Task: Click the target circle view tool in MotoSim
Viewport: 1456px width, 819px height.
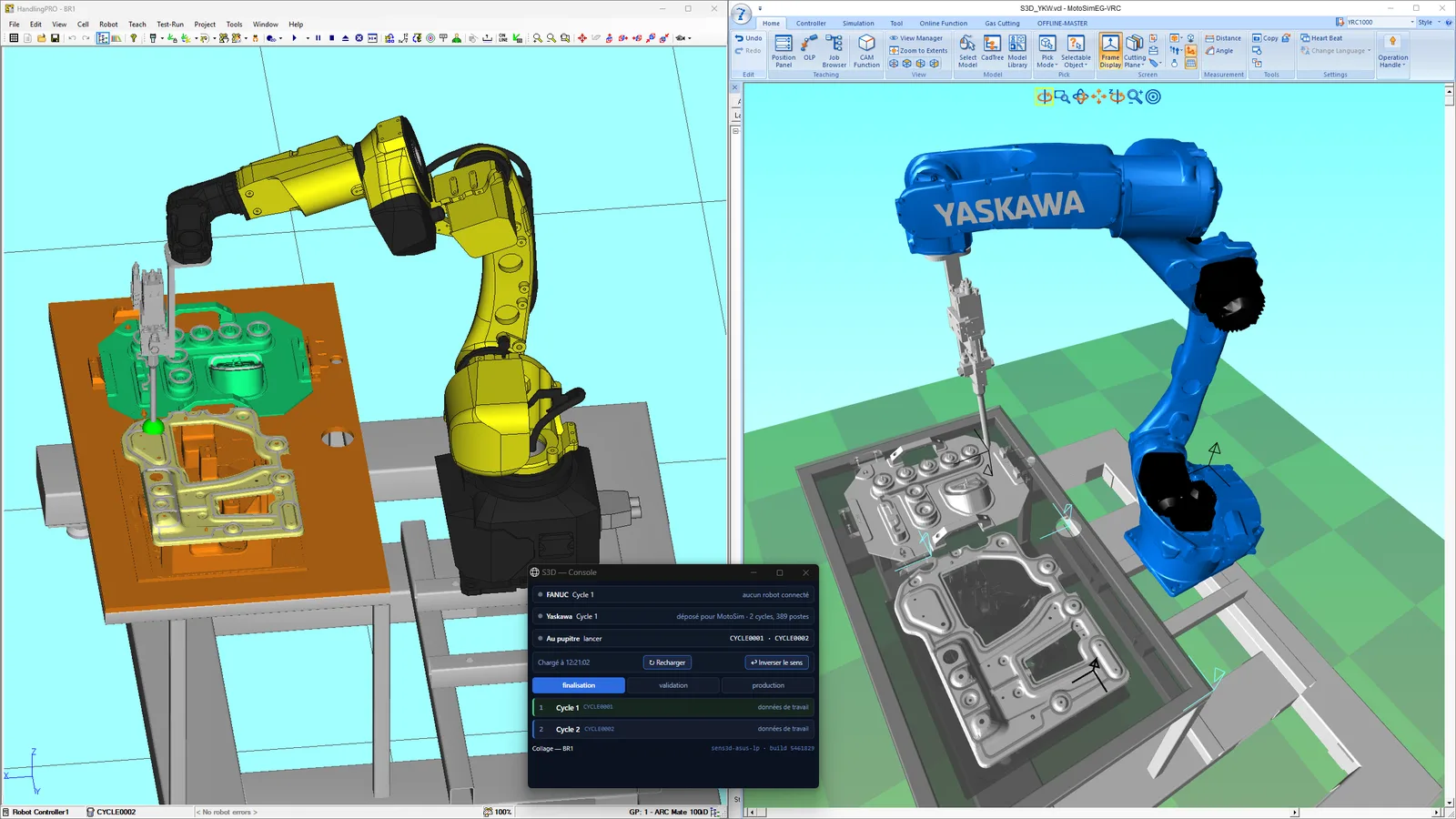Action: click(1153, 96)
